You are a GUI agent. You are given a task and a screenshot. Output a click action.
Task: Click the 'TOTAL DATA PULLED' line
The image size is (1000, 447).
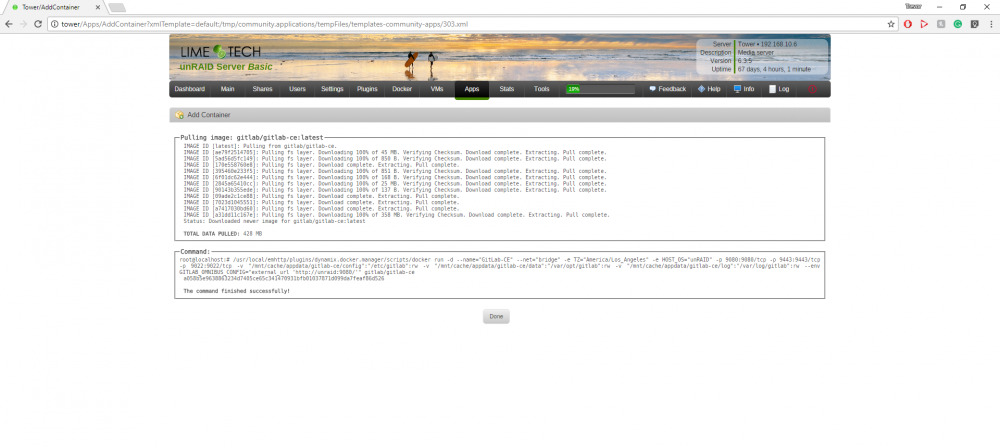pos(223,234)
